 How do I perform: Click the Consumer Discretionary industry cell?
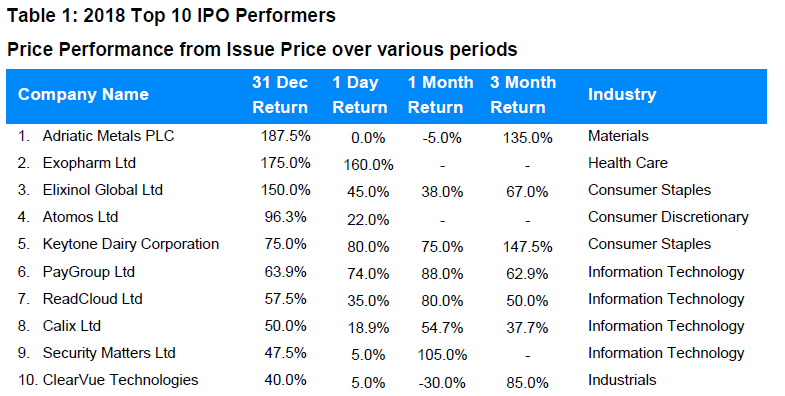tap(668, 217)
